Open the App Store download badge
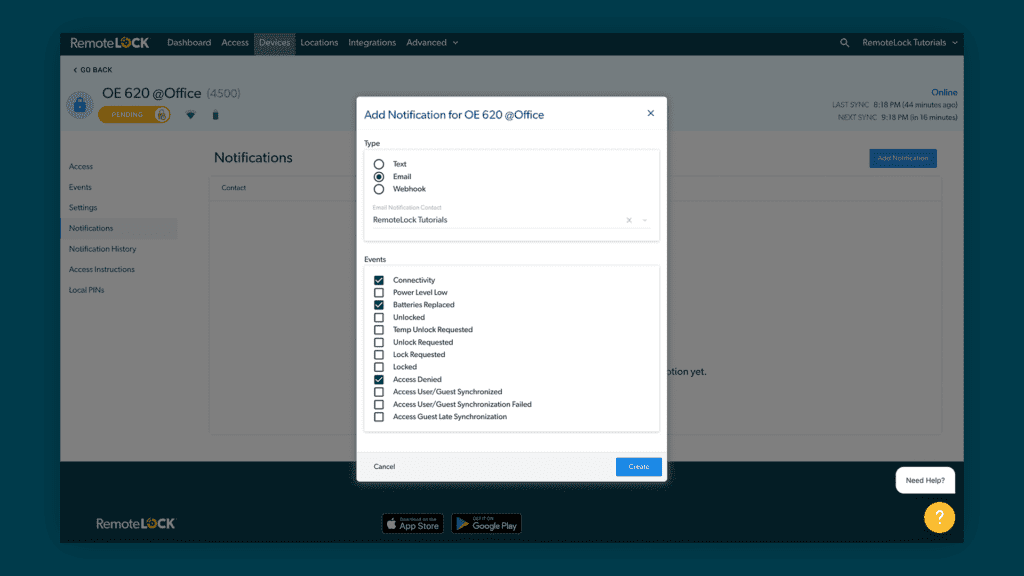1024x576 pixels. [413, 524]
